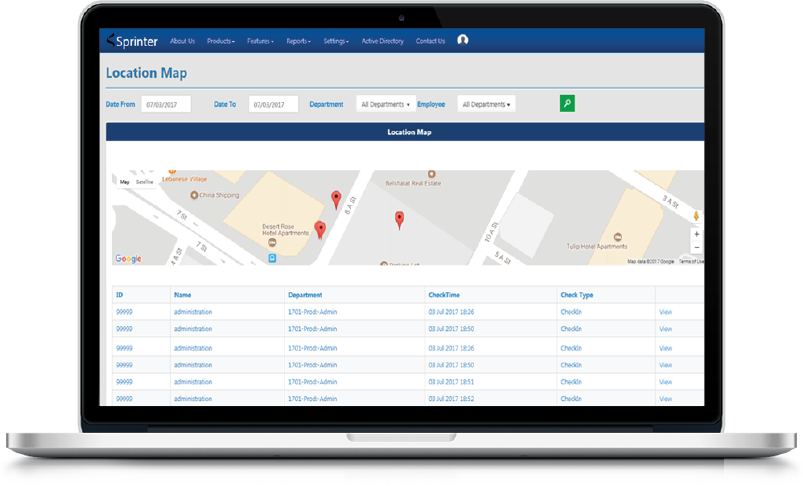Open the user profile avatar icon

coord(462,40)
